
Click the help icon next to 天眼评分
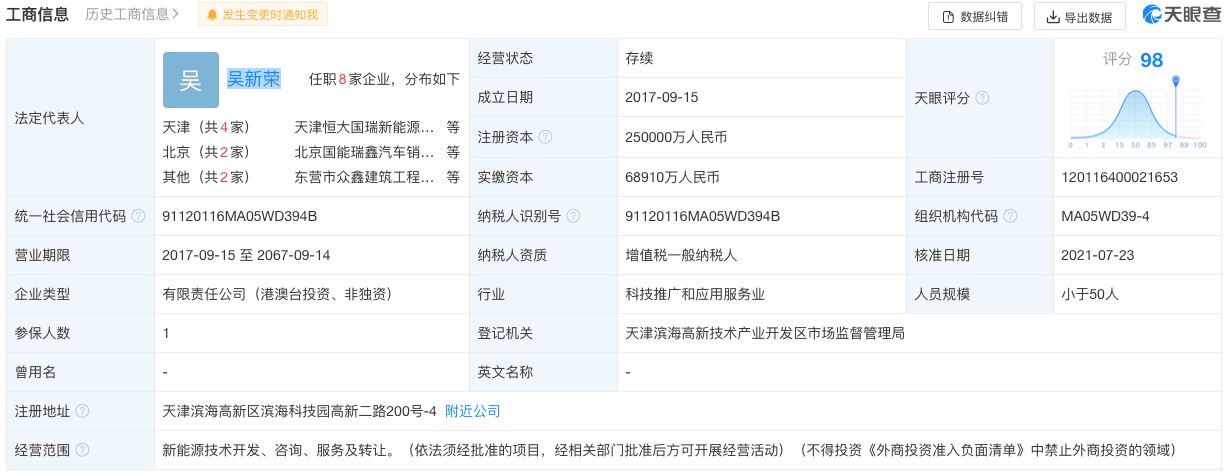click(982, 98)
